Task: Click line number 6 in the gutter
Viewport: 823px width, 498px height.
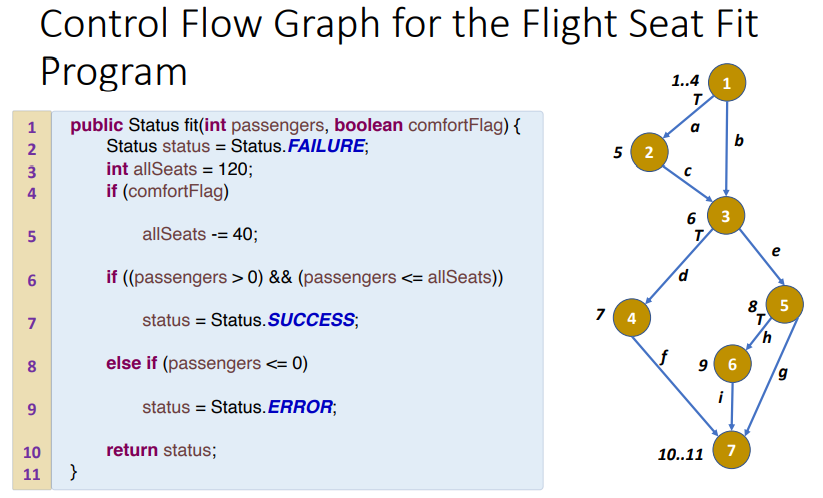Action: click(x=32, y=280)
